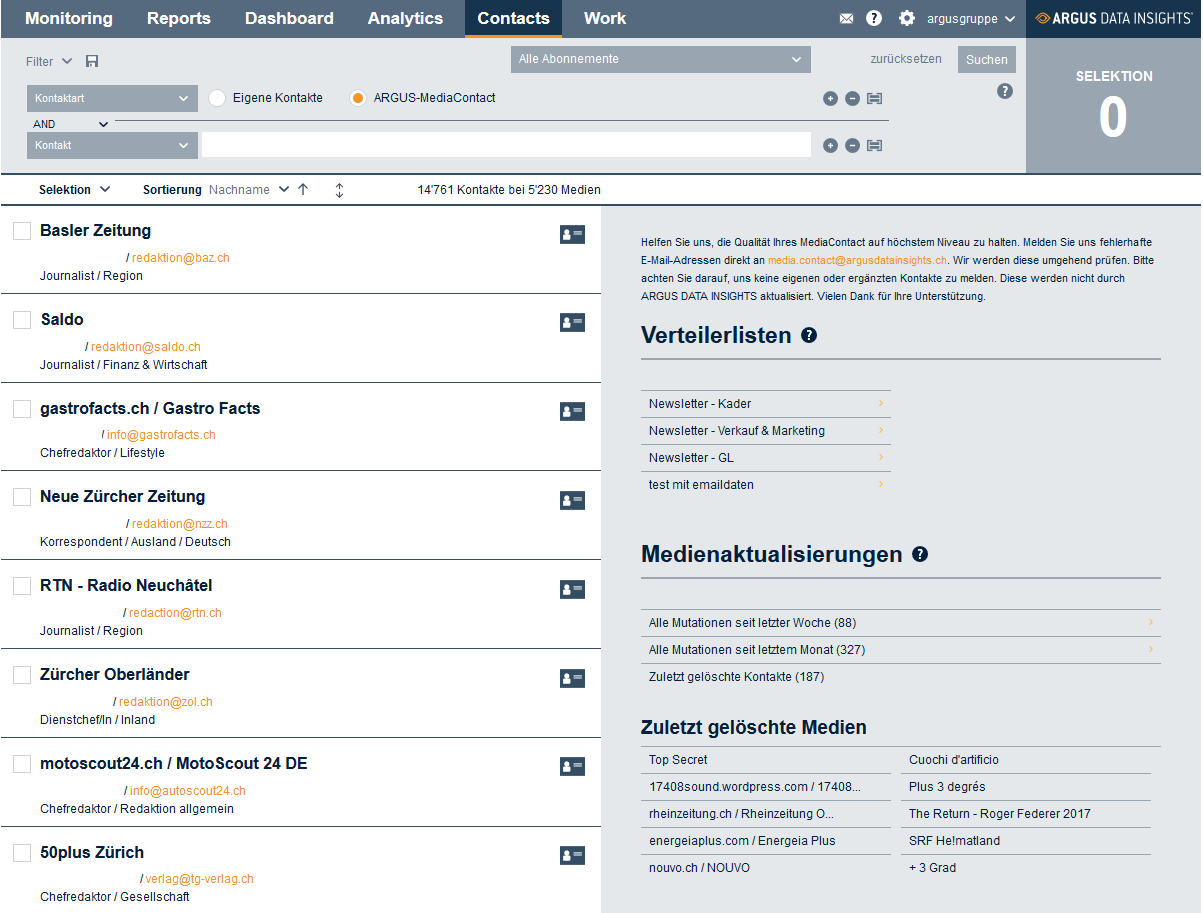Go to the Reports tab
The image size is (1203, 913).
click(x=179, y=18)
